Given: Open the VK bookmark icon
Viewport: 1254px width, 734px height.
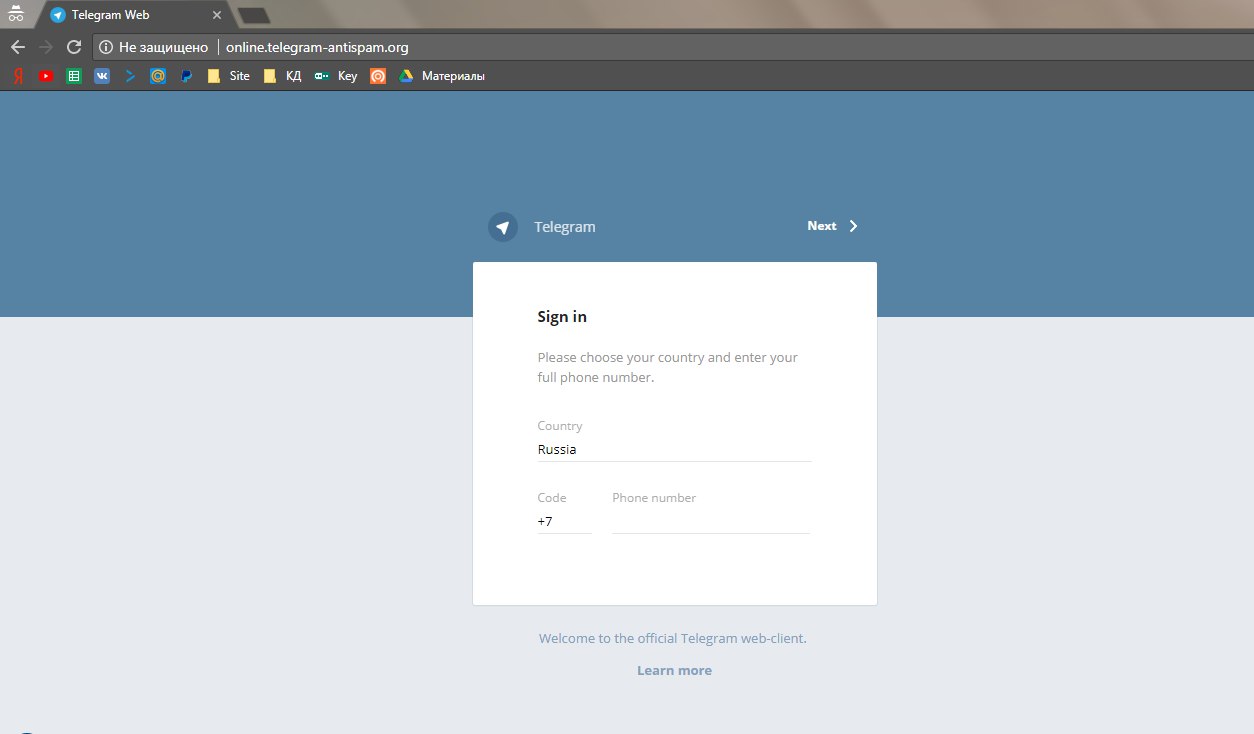Looking at the screenshot, I should pyautogui.click(x=102, y=76).
